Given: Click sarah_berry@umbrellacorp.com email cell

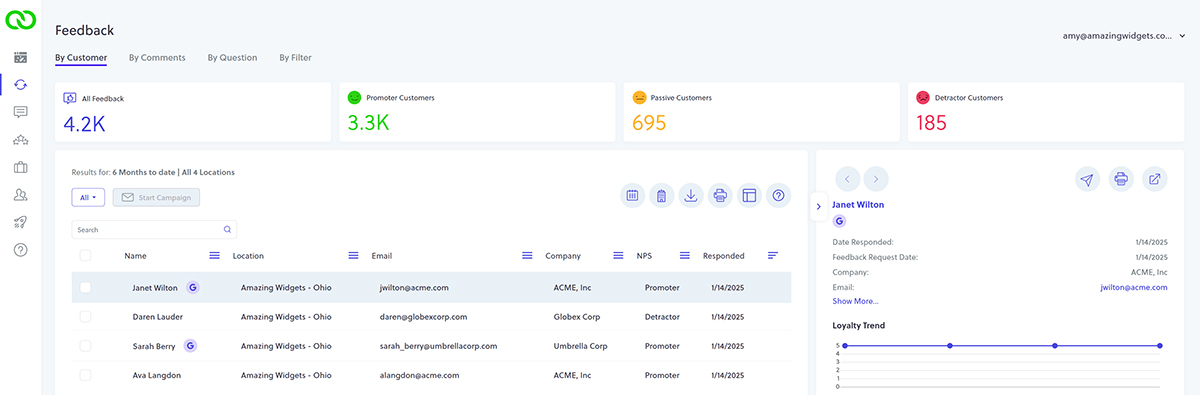Looking at the screenshot, I should pos(438,346).
